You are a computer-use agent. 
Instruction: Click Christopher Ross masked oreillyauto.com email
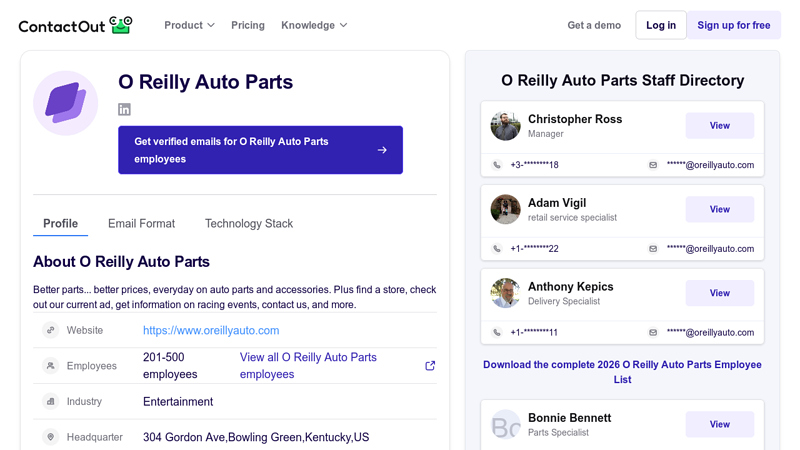(x=710, y=165)
